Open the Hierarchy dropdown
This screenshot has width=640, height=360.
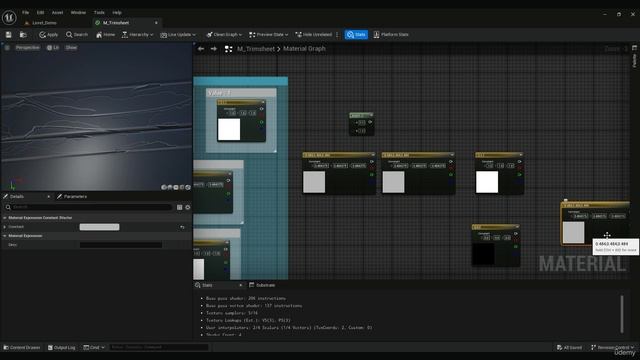138,35
